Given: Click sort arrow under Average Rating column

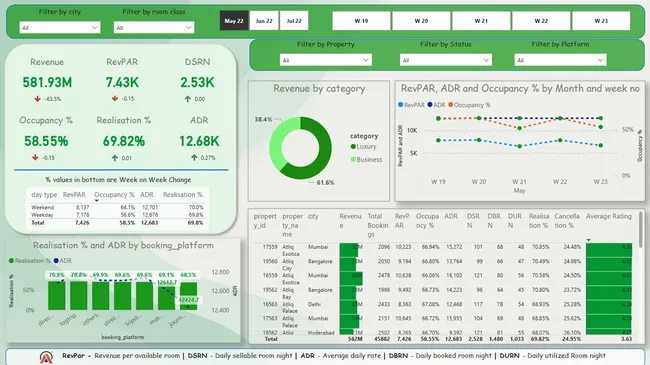Looking at the screenshot, I should pos(588,240).
